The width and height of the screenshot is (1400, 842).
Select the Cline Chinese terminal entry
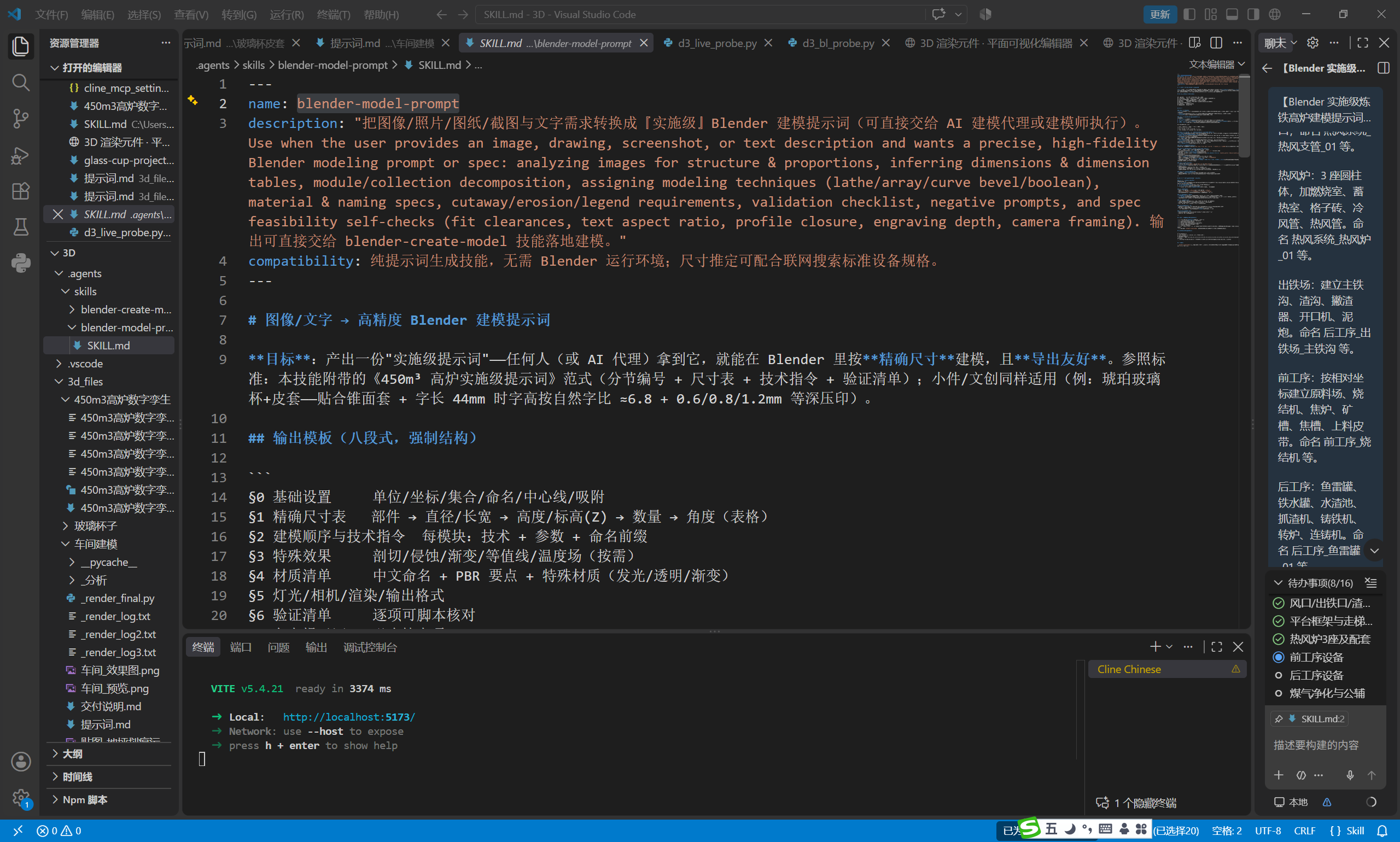coord(1167,670)
